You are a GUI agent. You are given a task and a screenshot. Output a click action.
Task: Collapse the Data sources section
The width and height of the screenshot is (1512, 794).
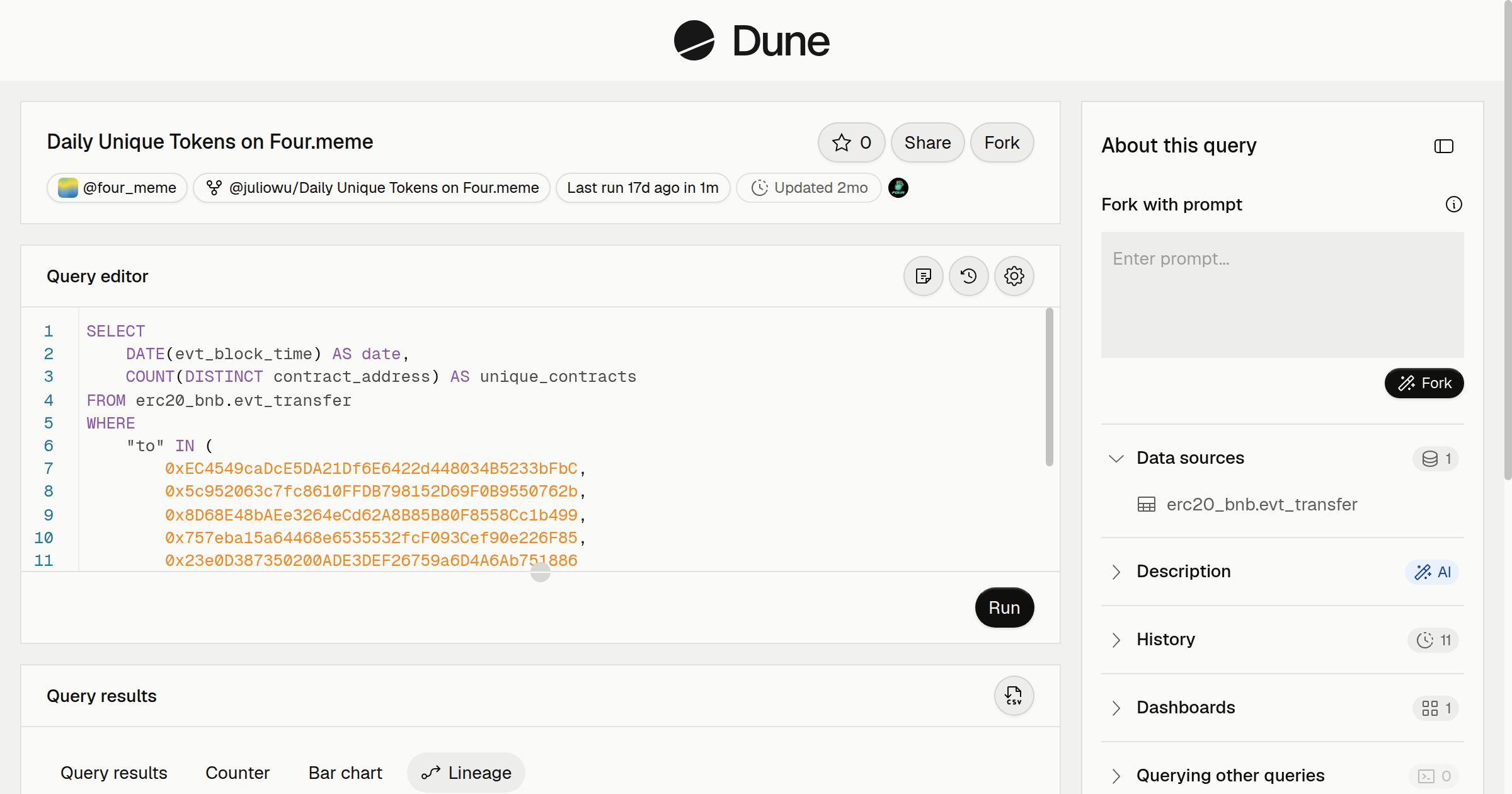tap(1116, 458)
